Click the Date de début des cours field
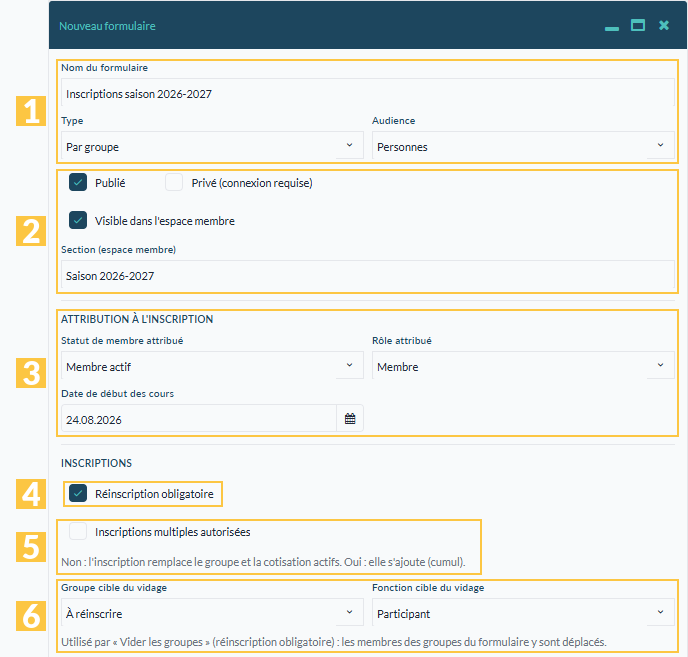The image size is (688, 657). [199, 419]
